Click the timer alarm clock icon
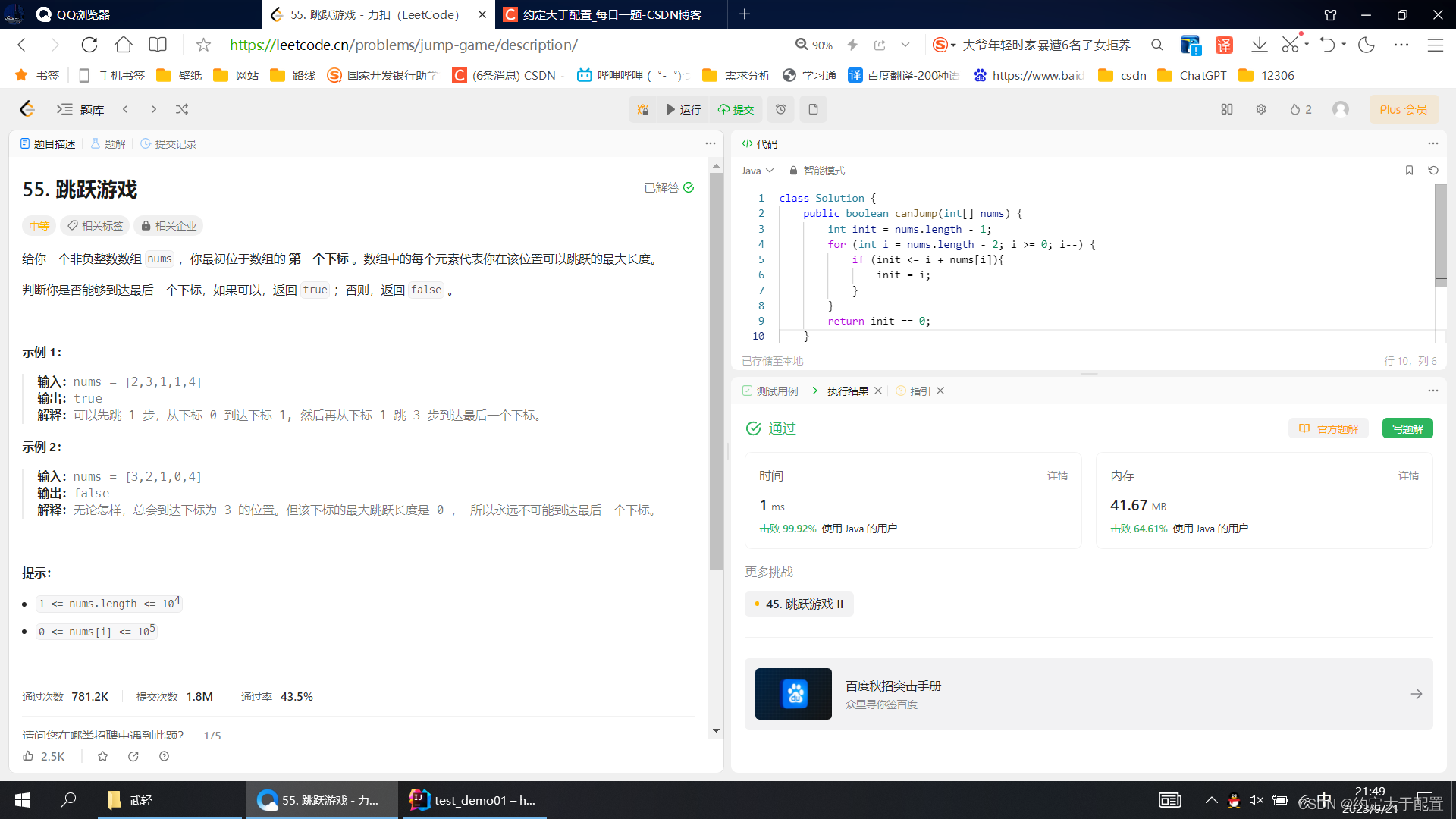The width and height of the screenshot is (1456, 819). click(780, 109)
